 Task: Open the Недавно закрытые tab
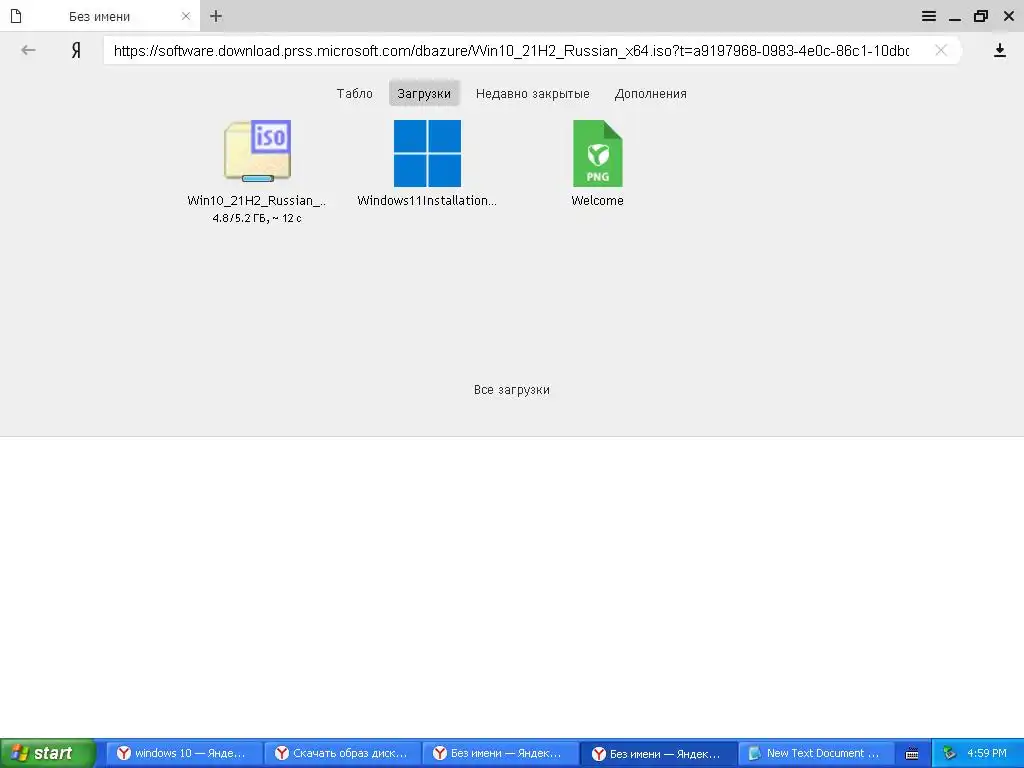533,93
